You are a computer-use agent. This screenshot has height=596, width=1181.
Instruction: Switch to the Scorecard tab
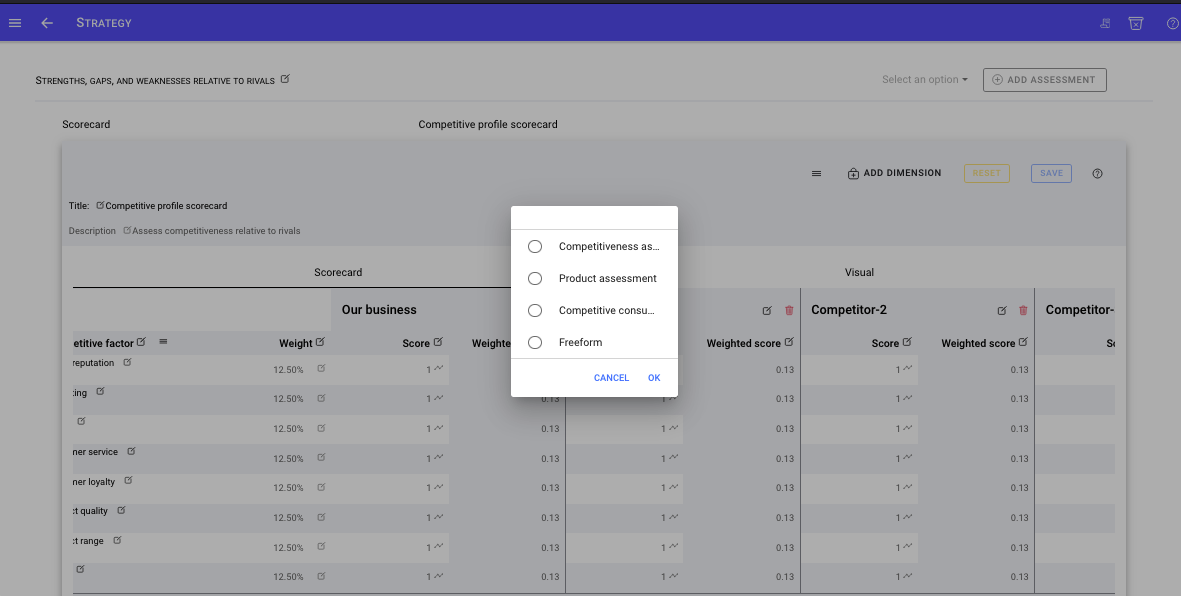click(x=338, y=273)
